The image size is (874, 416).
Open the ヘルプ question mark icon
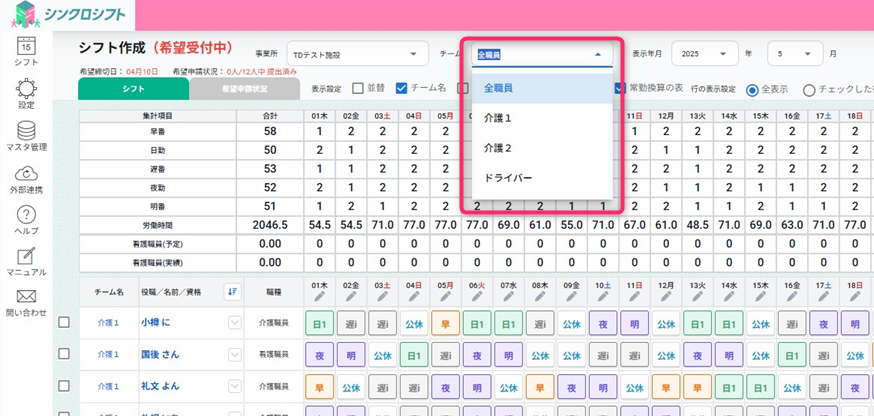[x=26, y=215]
